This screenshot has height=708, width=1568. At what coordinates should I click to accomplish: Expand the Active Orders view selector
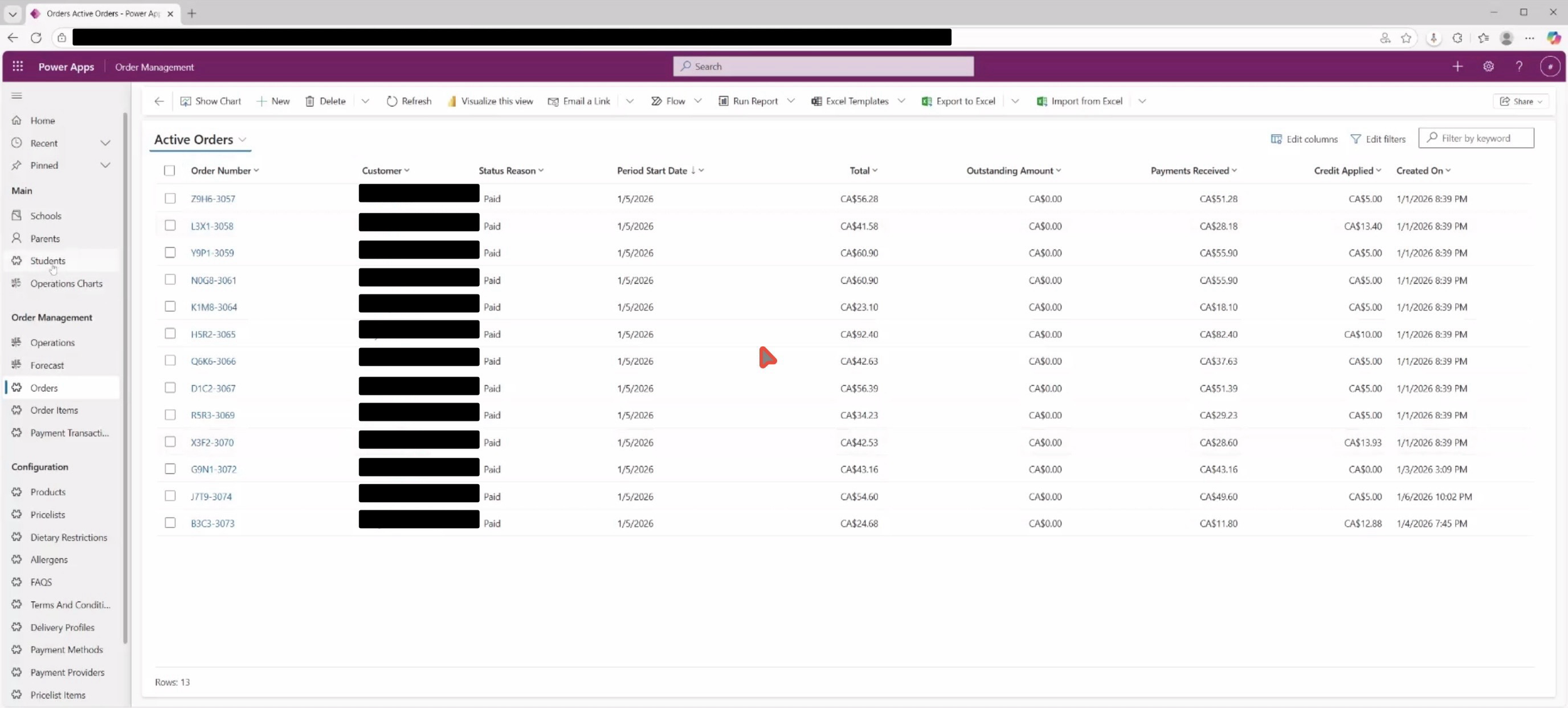coord(242,140)
